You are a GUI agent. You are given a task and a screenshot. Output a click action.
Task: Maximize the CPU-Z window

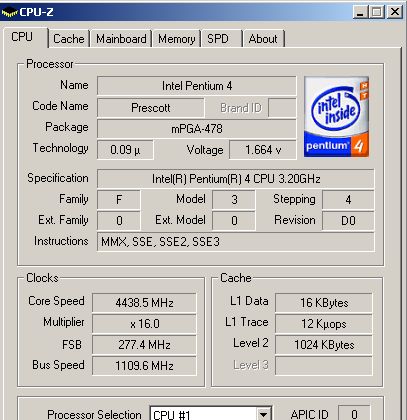pos(377,12)
